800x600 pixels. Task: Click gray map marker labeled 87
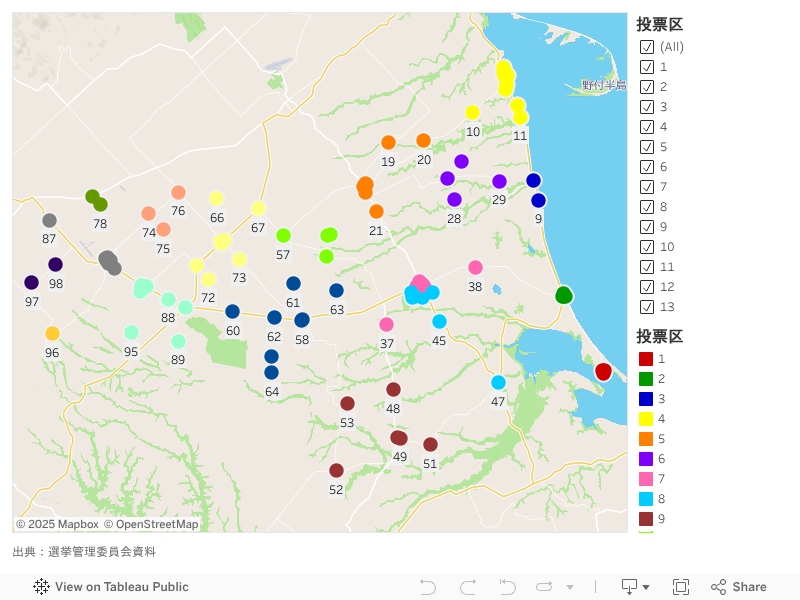pyautogui.click(x=49, y=220)
